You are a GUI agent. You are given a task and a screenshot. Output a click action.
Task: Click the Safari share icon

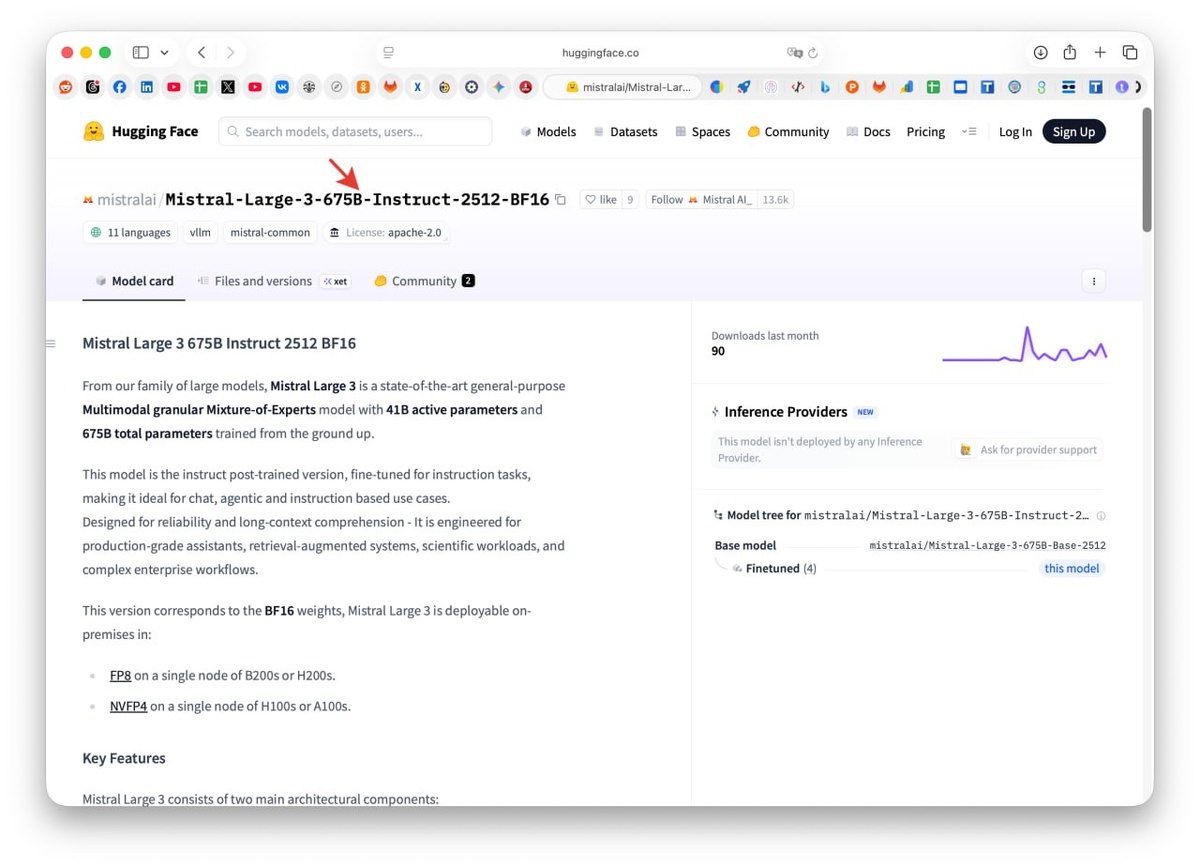pyautogui.click(x=1070, y=52)
